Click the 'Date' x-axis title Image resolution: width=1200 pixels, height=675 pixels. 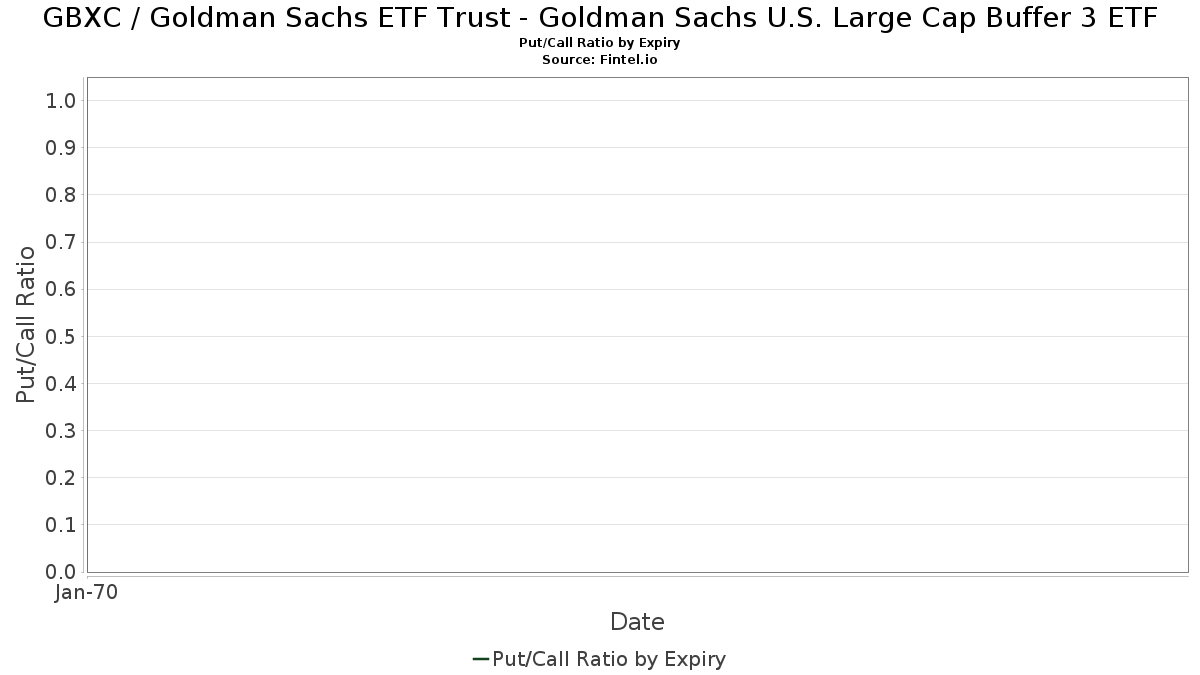637,622
